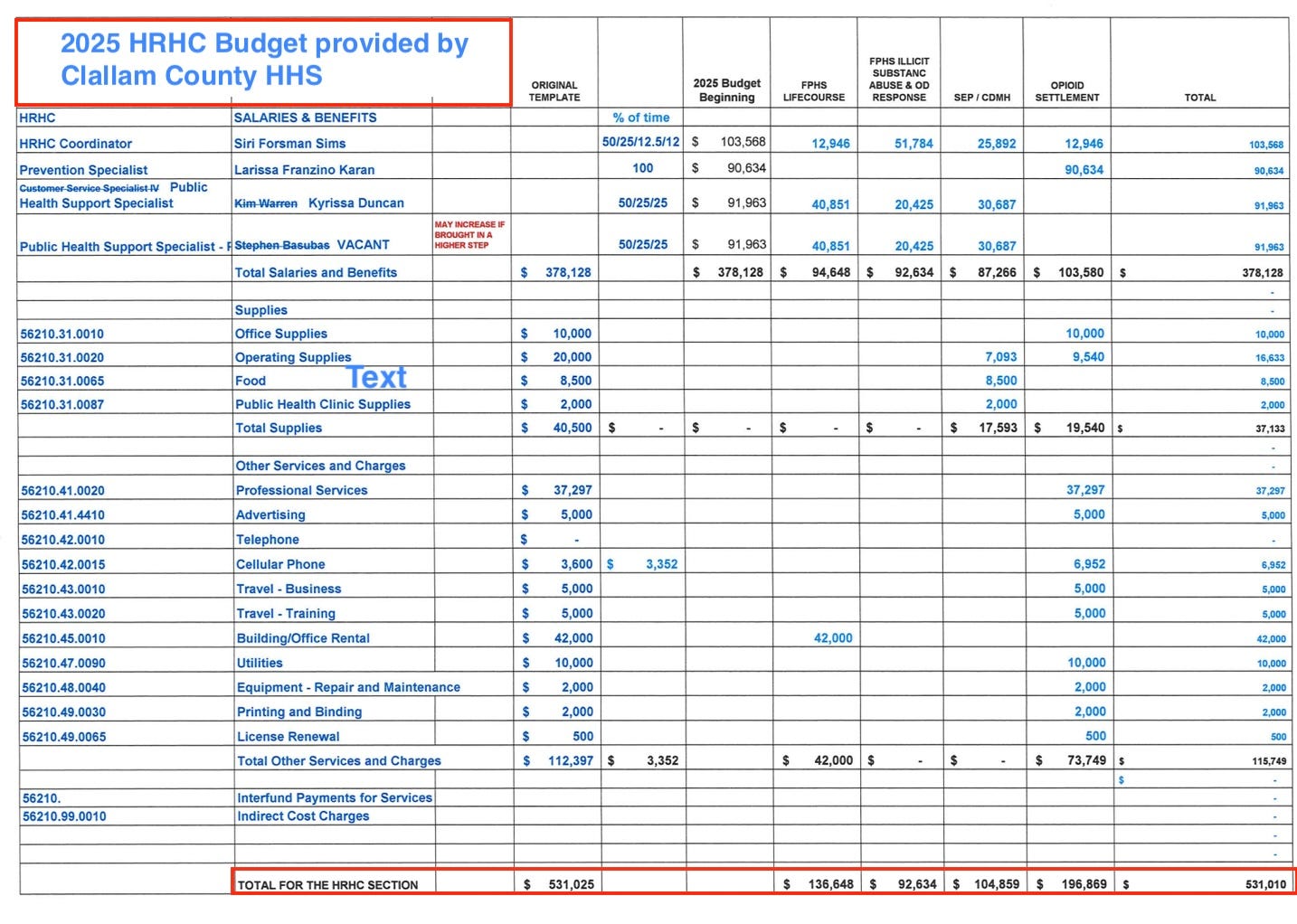Select the FPHS Lifecourse section total "136,648"
This screenshot has width=1297, height=924.
click(830, 884)
